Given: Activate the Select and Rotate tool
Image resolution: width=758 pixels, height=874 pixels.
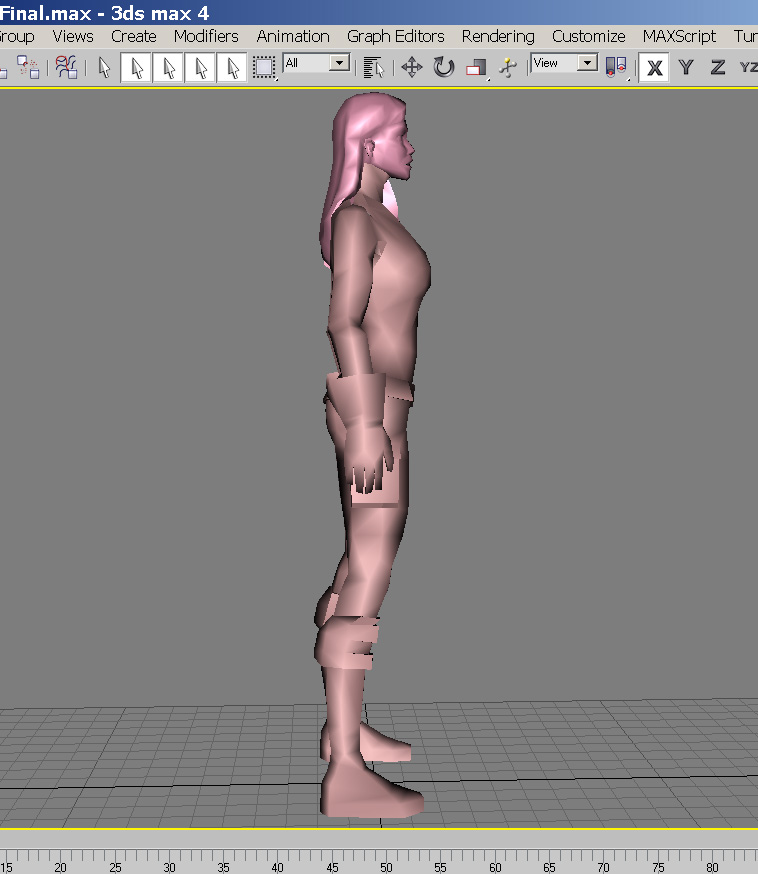Looking at the screenshot, I should pos(444,67).
